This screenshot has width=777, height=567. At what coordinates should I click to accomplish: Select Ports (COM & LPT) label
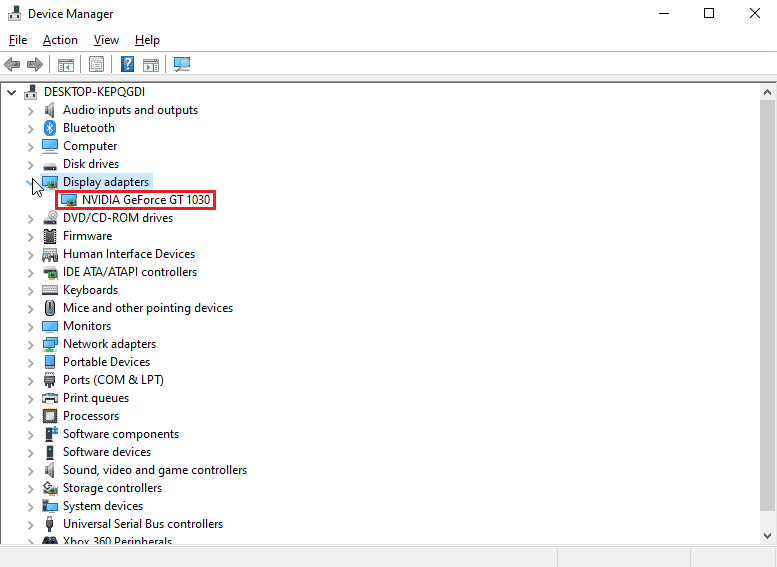pyautogui.click(x=113, y=380)
